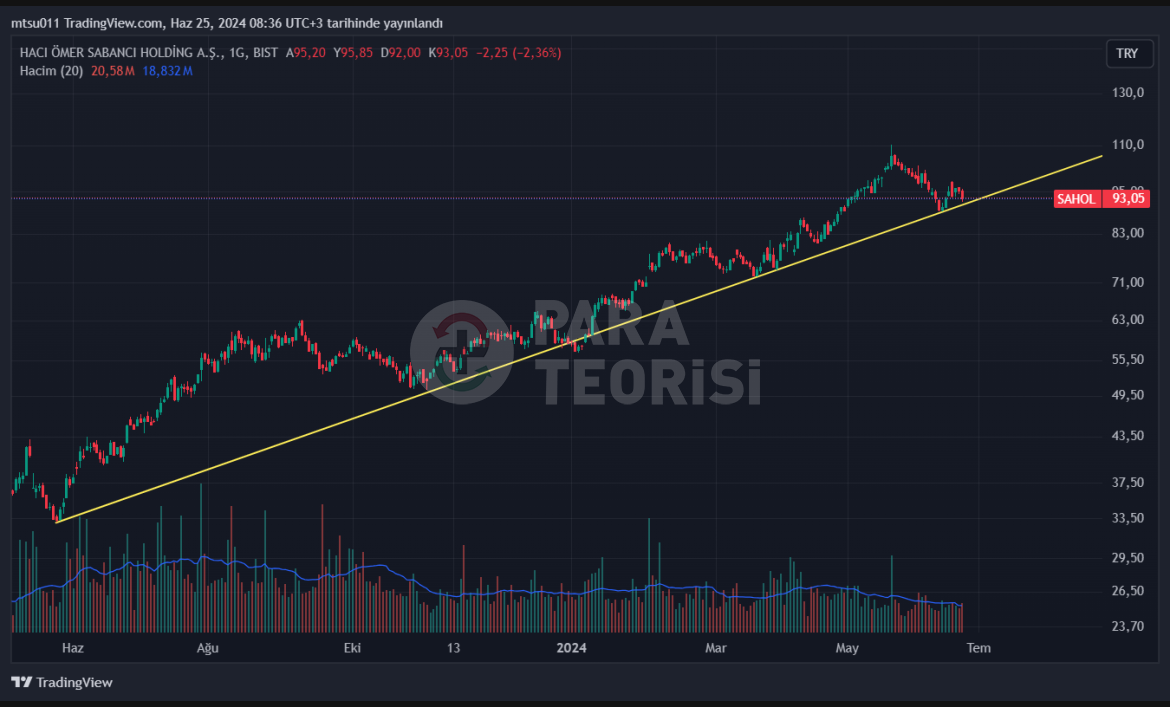Screen dimensions: 1170x707
Task: Click the high value Y95,85
Action: pyautogui.click(x=353, y=53)
